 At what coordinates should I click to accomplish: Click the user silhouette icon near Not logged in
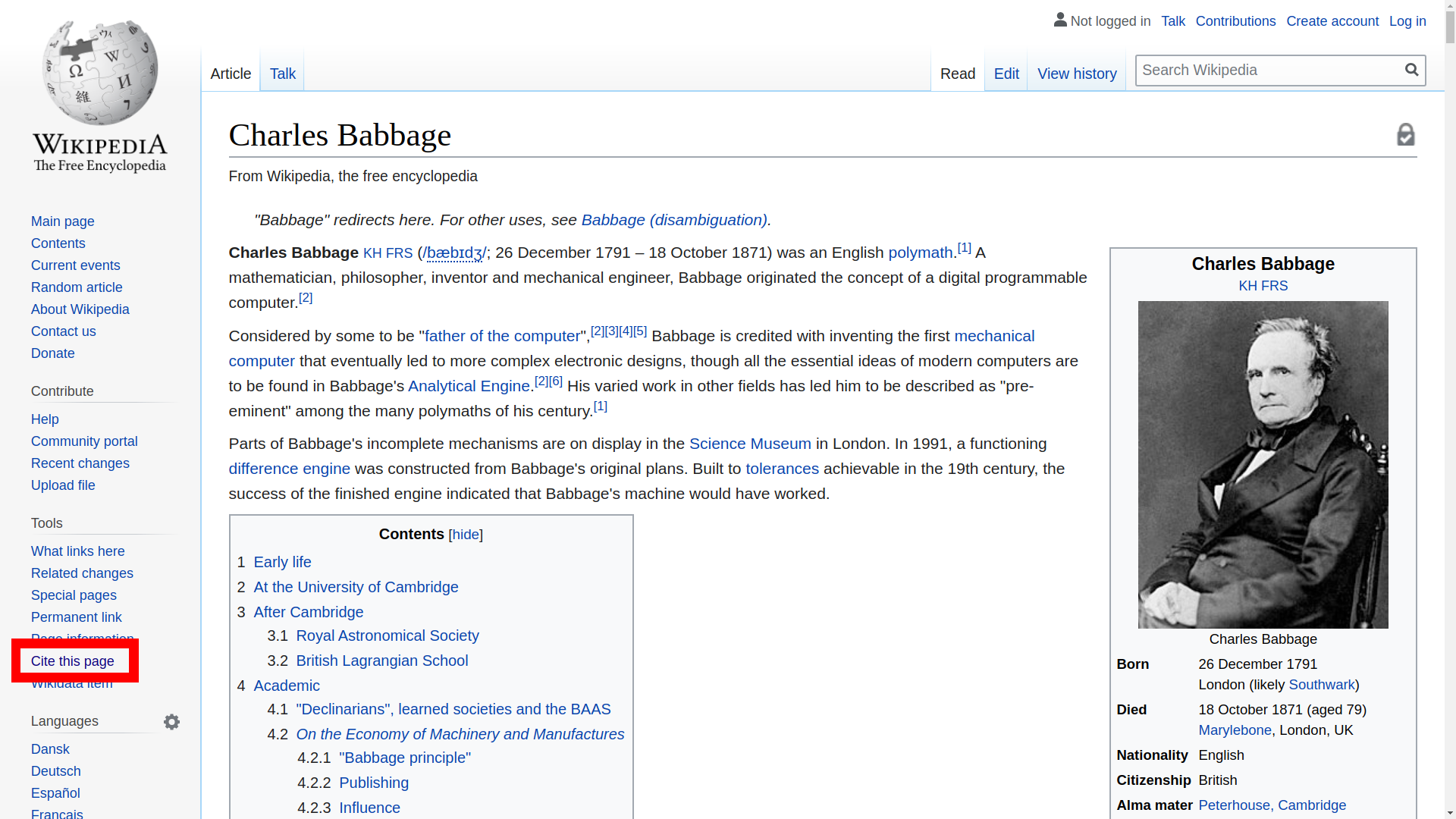[x=1060, y=20]
